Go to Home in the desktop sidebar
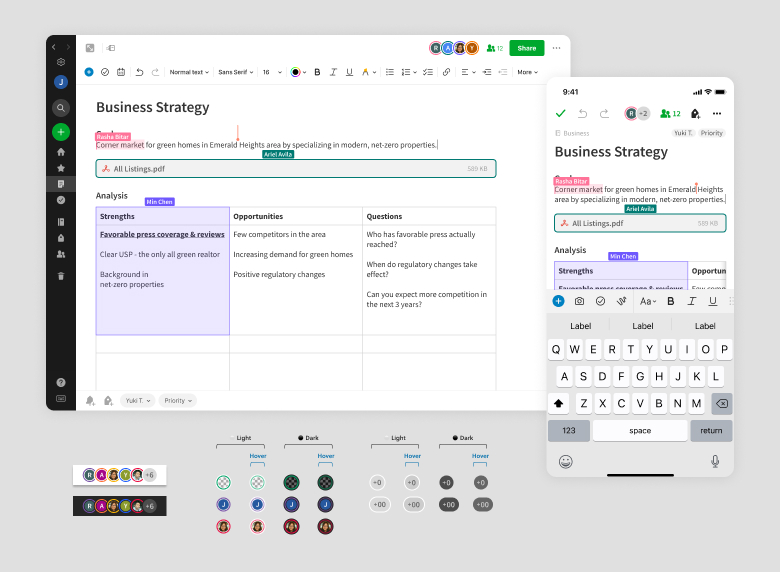 [61, 152]
